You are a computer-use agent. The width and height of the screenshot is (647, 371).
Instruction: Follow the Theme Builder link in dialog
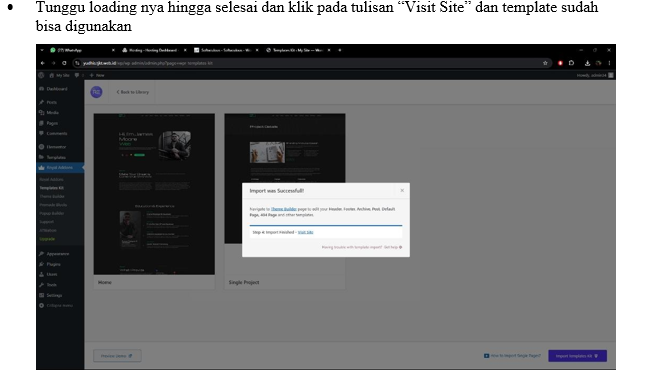tap(283, 209)
